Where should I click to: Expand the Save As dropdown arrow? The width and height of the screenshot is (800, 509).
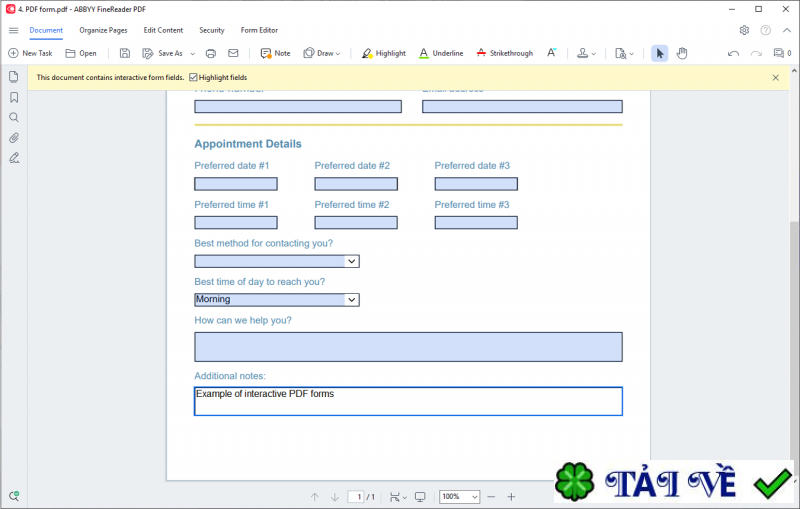193,54
